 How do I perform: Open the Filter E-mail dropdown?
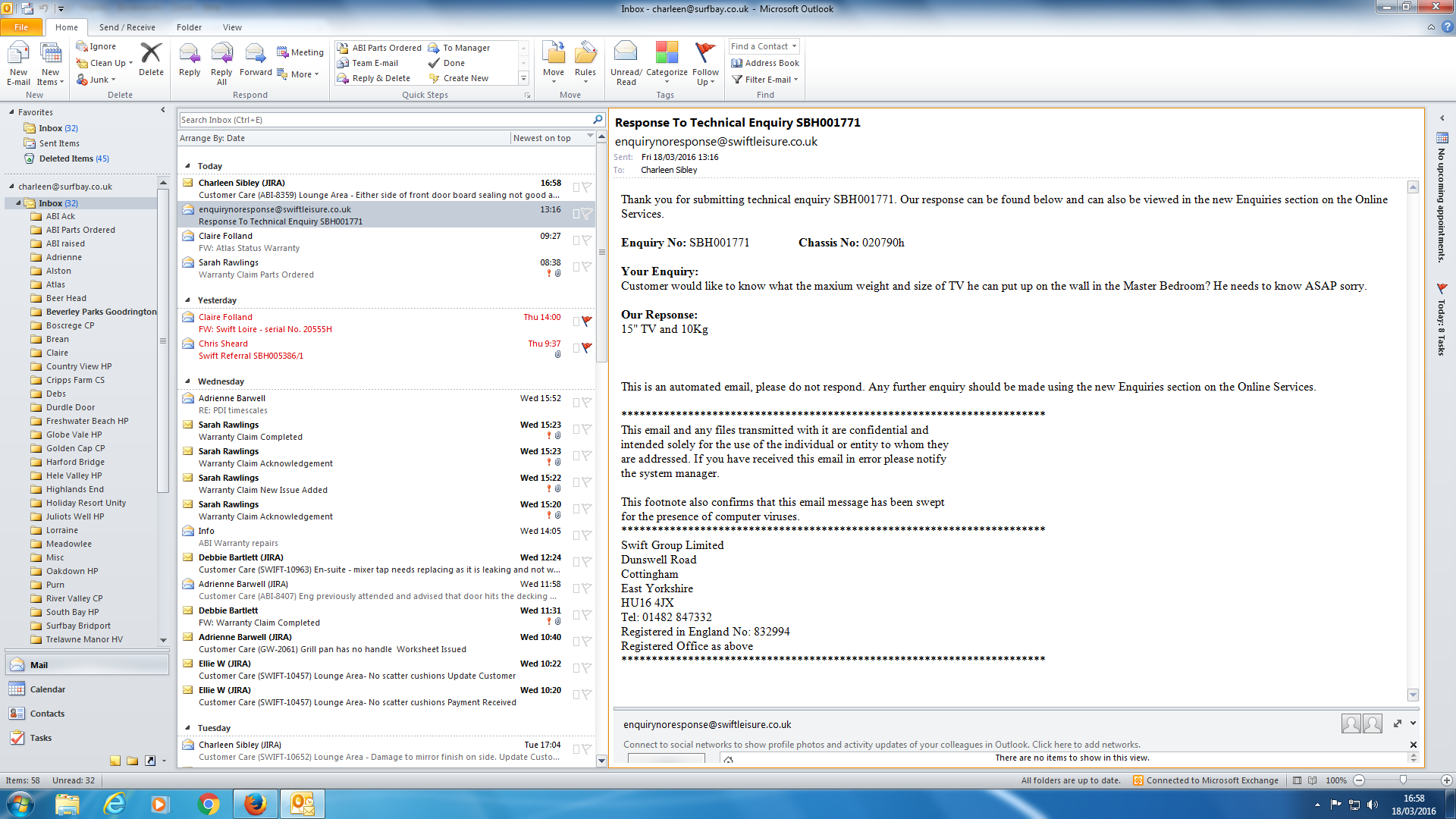(767, 80)
